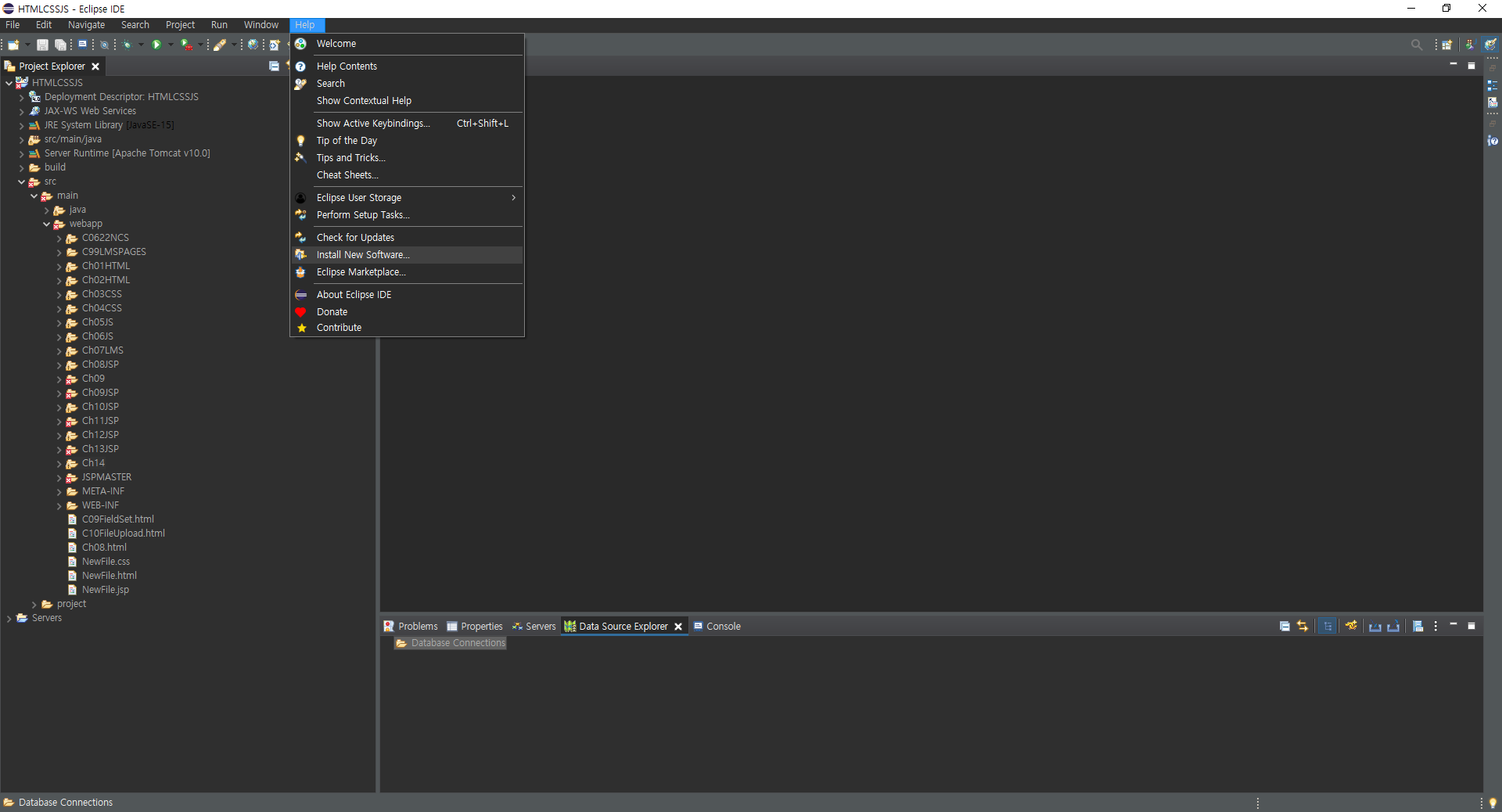The width and height of the screenshot is (1502, 812).
Task: Select Database Connections in Data Source Explorer
Action: [x=451, y=643]
